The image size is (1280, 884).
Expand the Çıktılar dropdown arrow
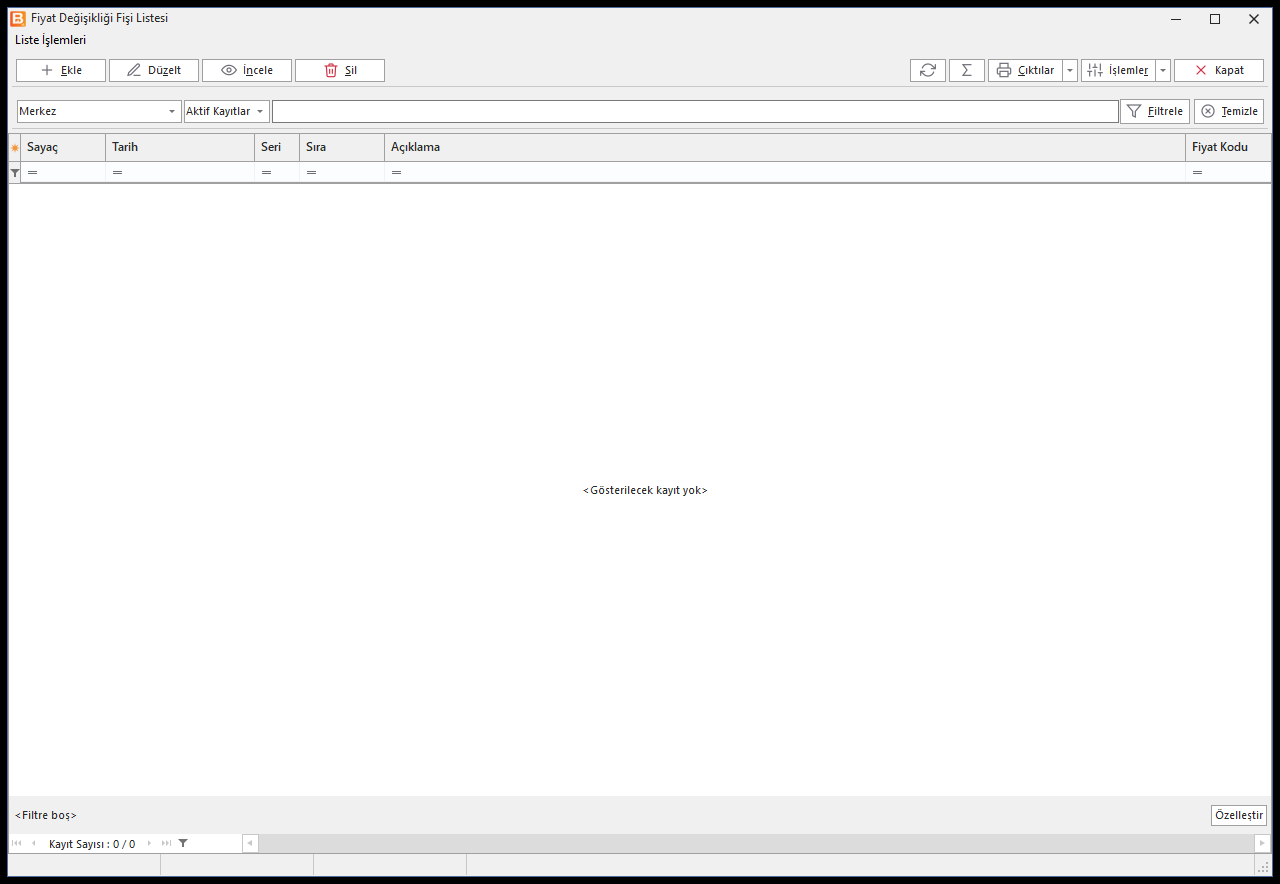coord(1070,70)
